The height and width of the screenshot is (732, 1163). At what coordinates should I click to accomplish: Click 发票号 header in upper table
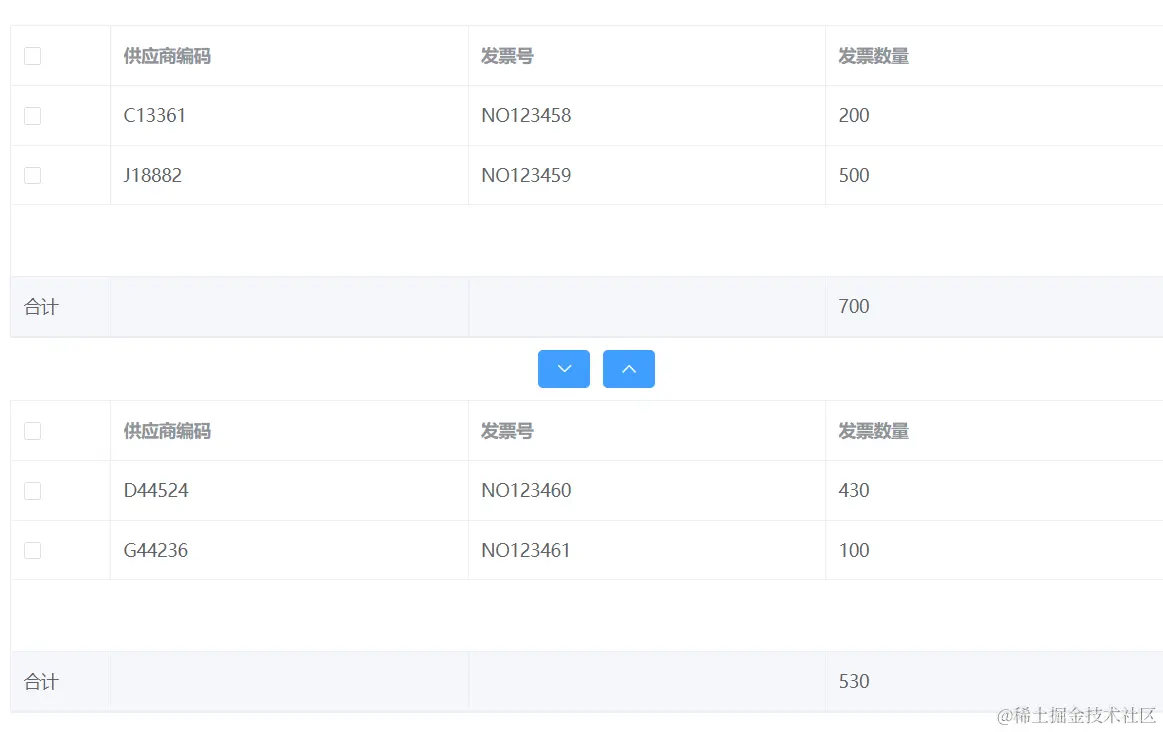(x=507, y=56)
